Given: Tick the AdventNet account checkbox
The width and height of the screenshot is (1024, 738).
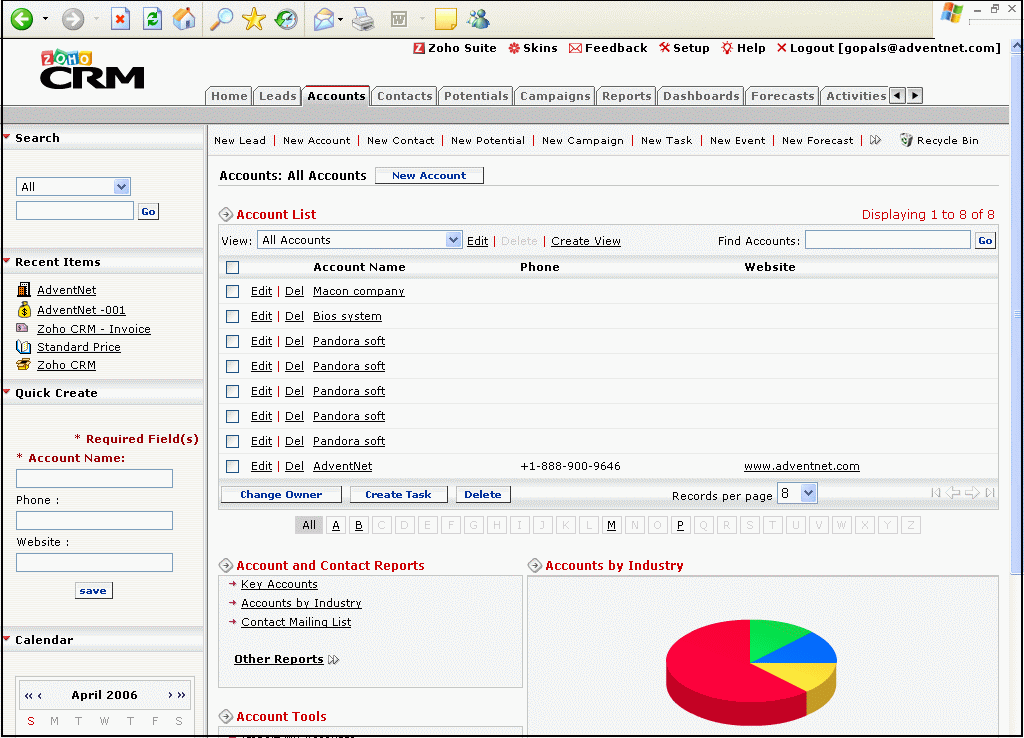Looking at the screenshot, I should coord(232,466).
